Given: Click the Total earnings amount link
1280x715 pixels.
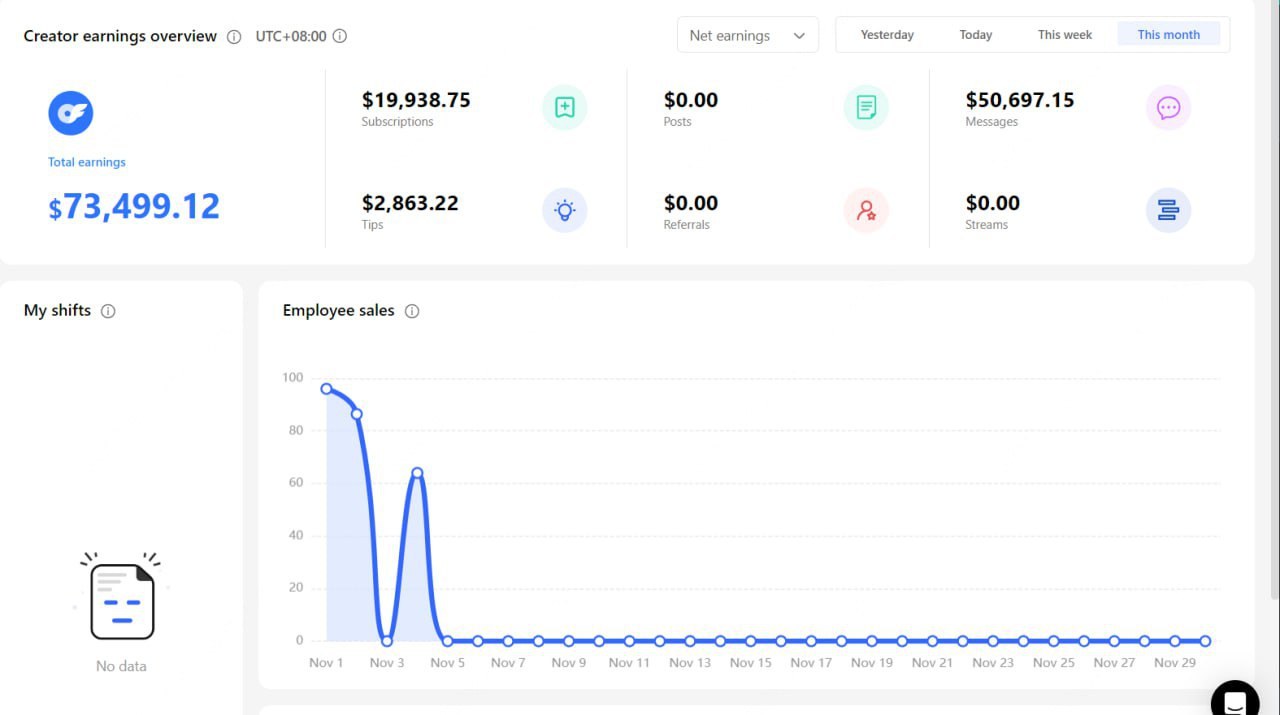Looking at the screenshot, I should tap(134, 206).
